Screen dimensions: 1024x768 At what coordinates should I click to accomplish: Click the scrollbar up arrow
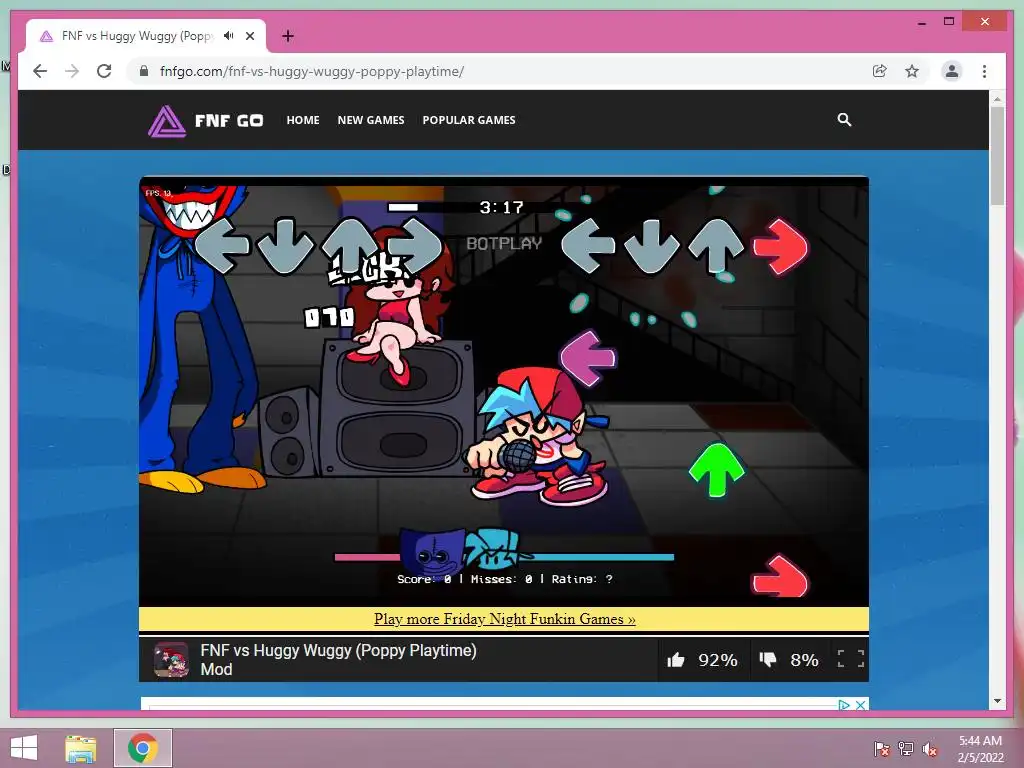(997, 99)
